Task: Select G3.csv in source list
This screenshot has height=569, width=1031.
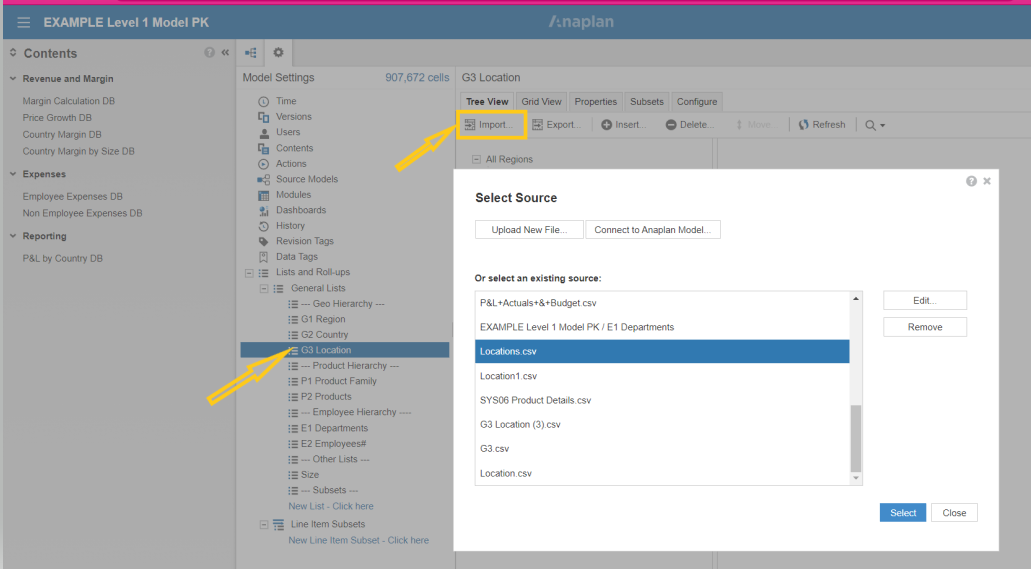Action: click(x=662, y=449)
